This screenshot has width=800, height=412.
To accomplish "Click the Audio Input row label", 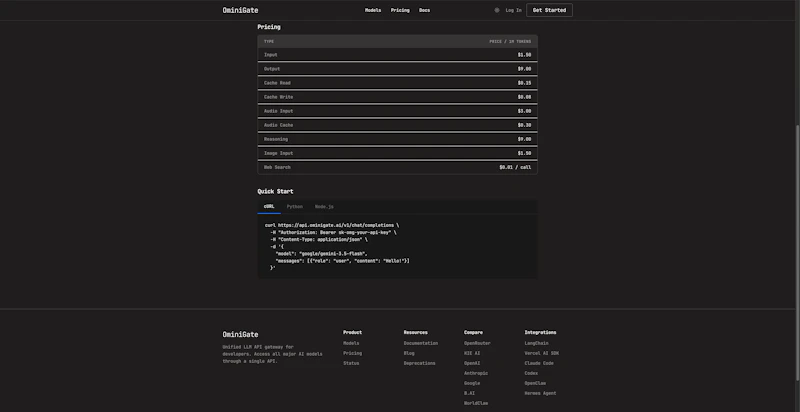I will pyautogui.click(x=279, y=111).
